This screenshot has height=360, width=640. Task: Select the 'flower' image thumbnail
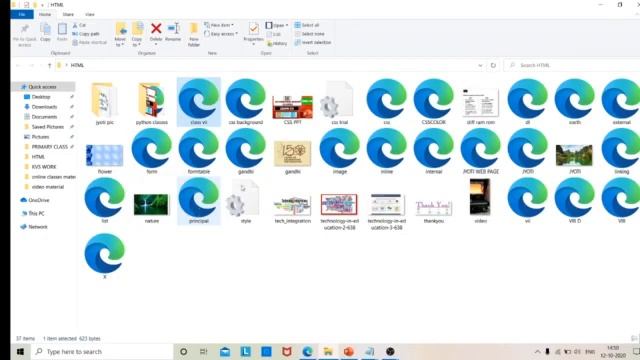pos(104,157)
